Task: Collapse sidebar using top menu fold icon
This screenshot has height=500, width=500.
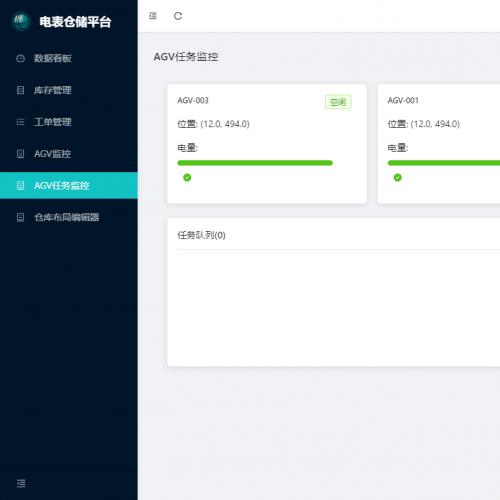Action: pos(153,16)
